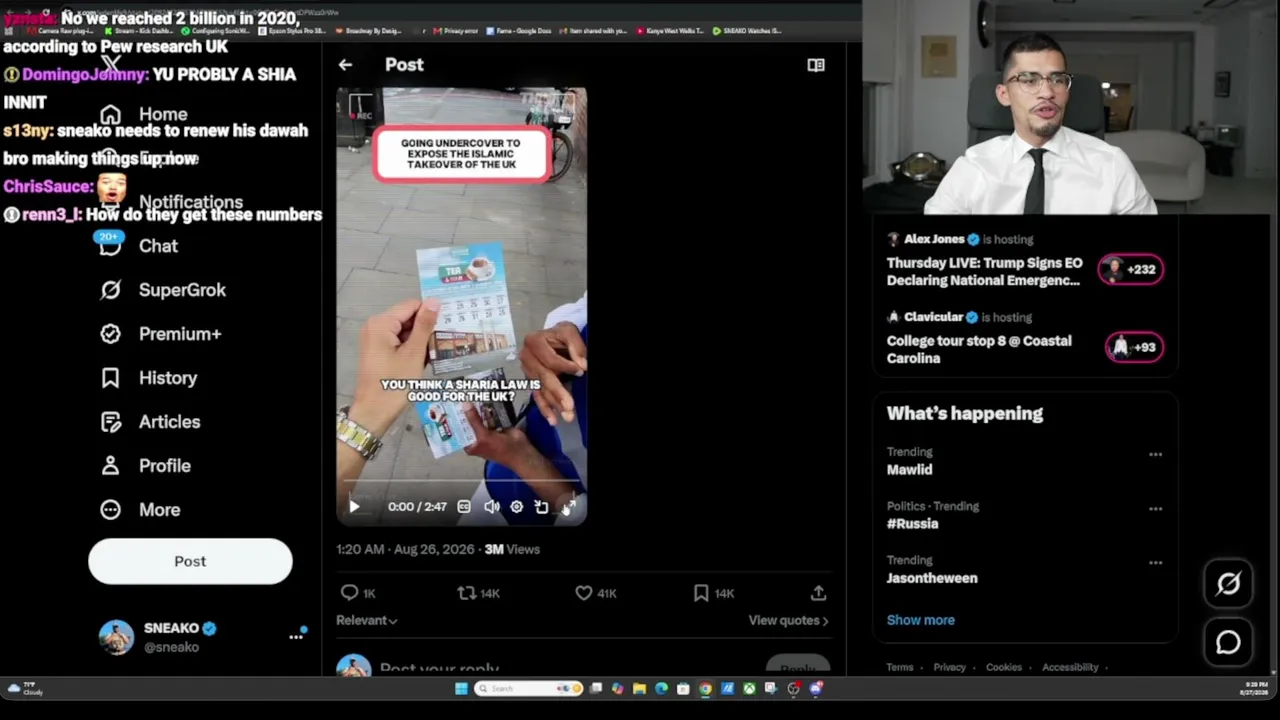Open the floating Grok button
The image size is (1280, 720).
tap(1228, 583)
